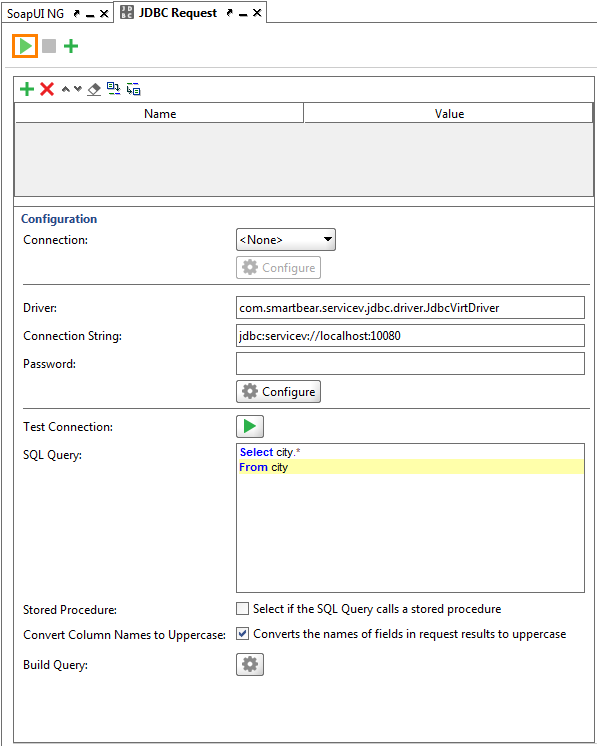Click the gray stop request button
Screen dimensions: 597x746
pos(49,46)
